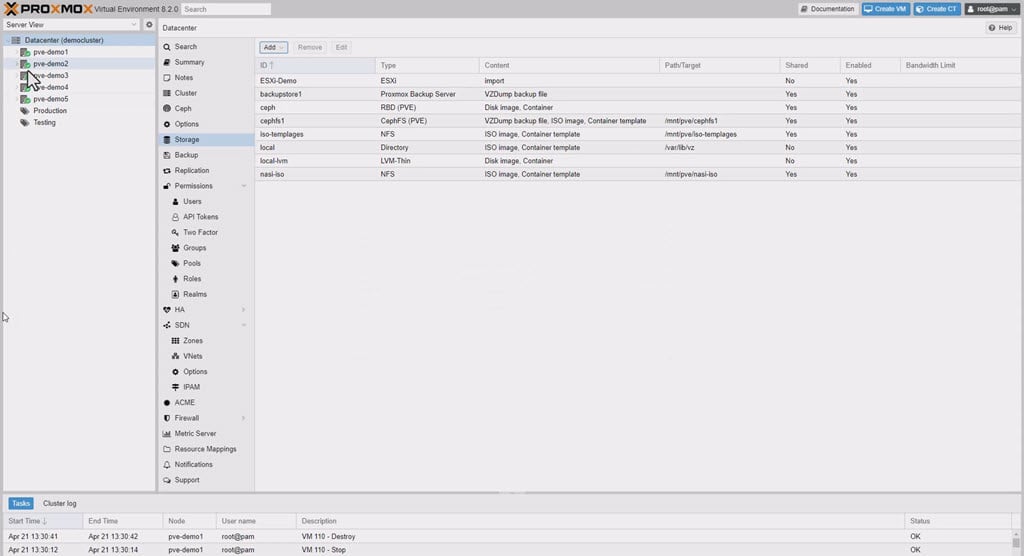The width and height of the screenshot is (1024, 556).
Task: Expand the Firewall section arrow
Action: tap(244, 418)
